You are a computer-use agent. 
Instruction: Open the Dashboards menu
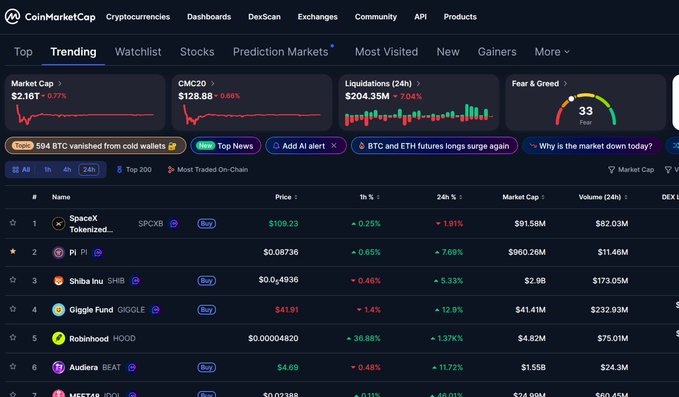(209, 17)
